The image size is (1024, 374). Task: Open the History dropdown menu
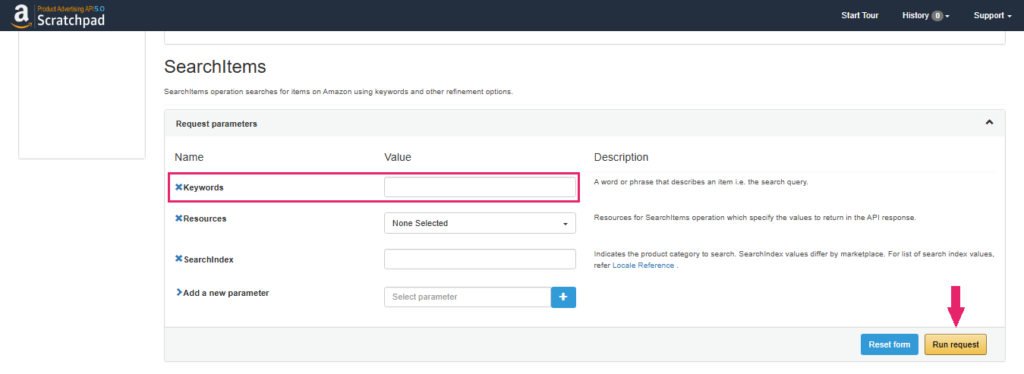(925, 16)
